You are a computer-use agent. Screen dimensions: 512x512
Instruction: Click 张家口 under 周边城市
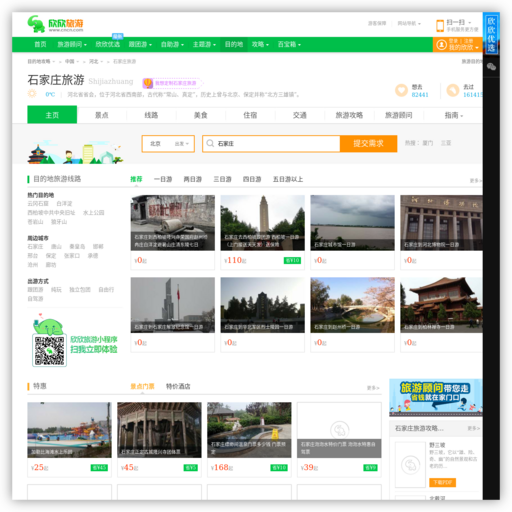72,256
